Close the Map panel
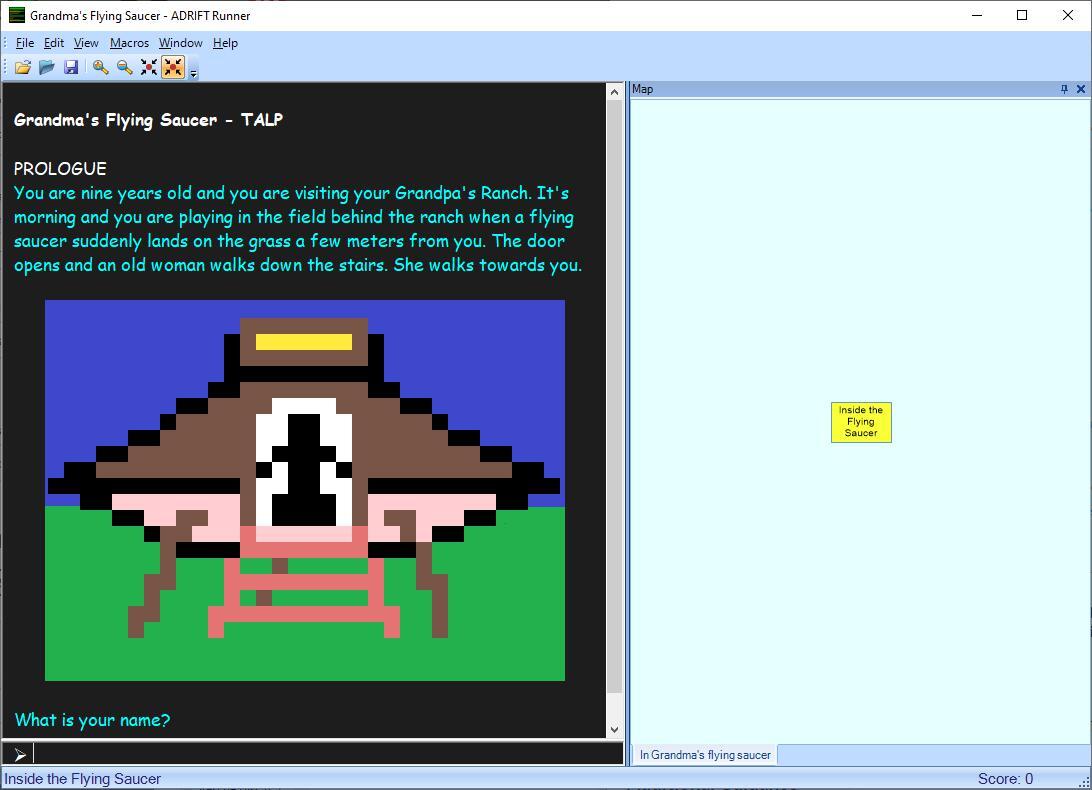The width and height of the screenshot is (1092, 790). pos(1080,89)
